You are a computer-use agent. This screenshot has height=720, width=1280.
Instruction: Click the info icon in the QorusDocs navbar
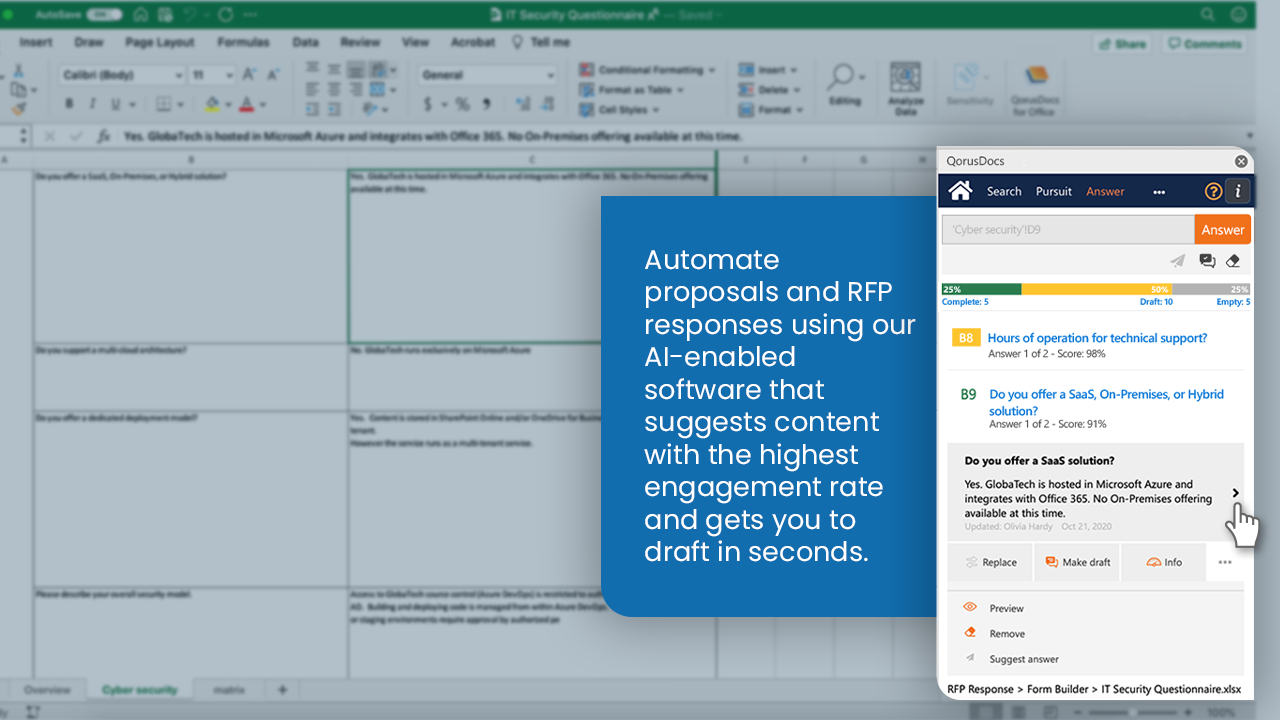(1237, 190)
